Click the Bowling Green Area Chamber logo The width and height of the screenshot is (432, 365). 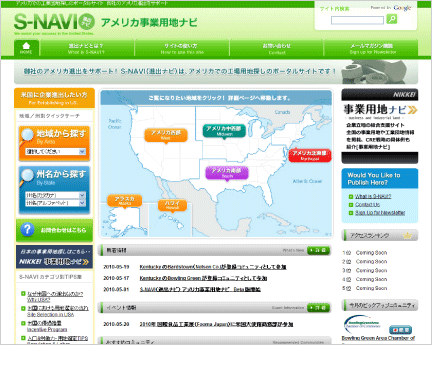click(362, 323)
